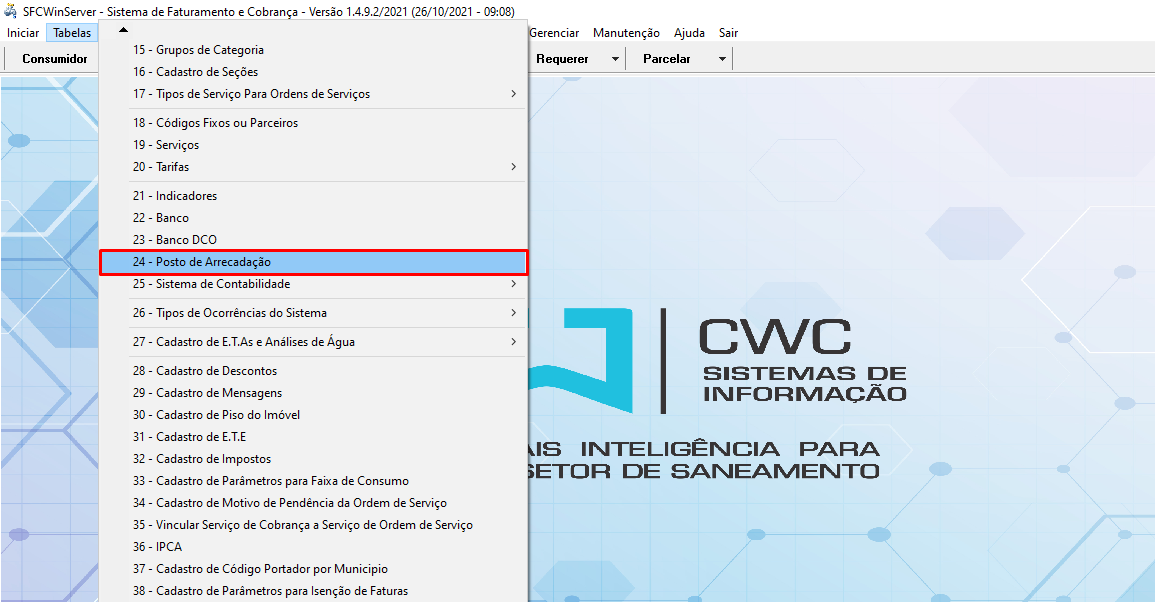Image resolution: width=1155 pixels, height=602 pixels.
Task: Click the Requerer toolbar button
Action: tap(562, 59)
